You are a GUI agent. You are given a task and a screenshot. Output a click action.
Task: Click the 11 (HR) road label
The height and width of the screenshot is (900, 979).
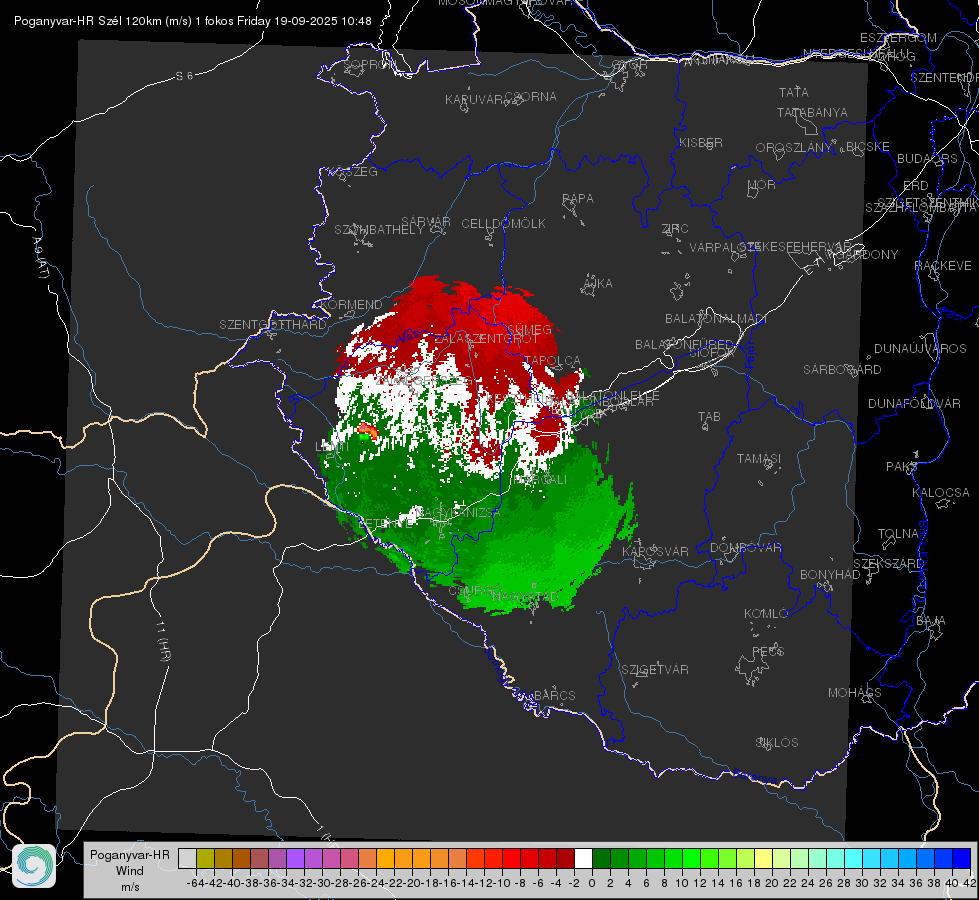(x=164, y=641)
